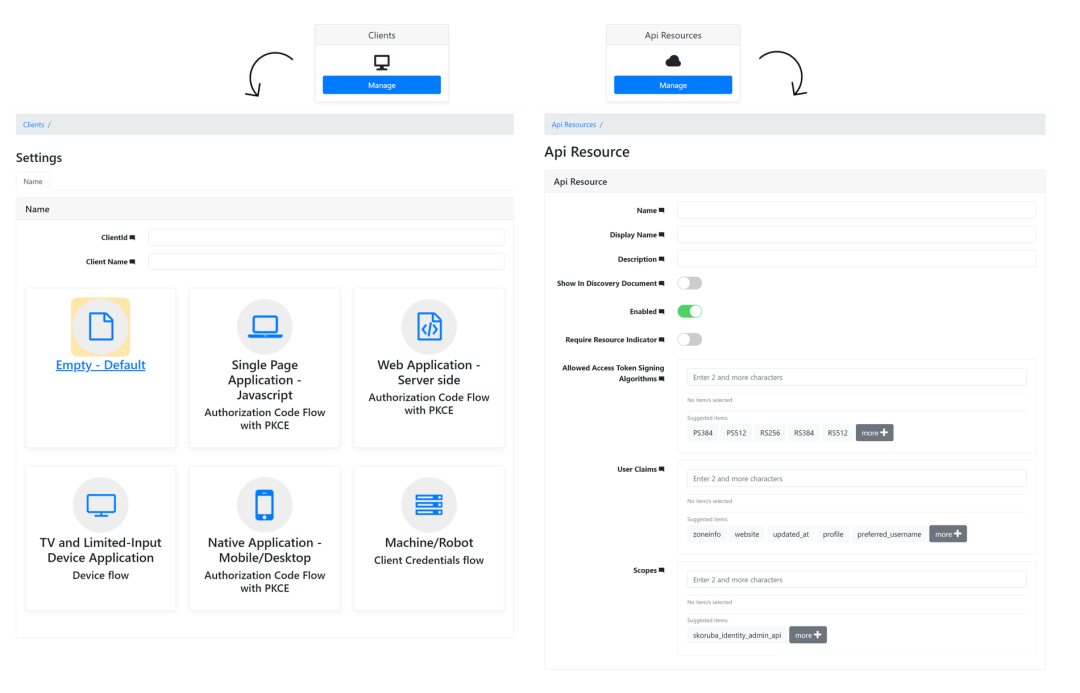Open the Clients breadcrumb link

point(33,125)
